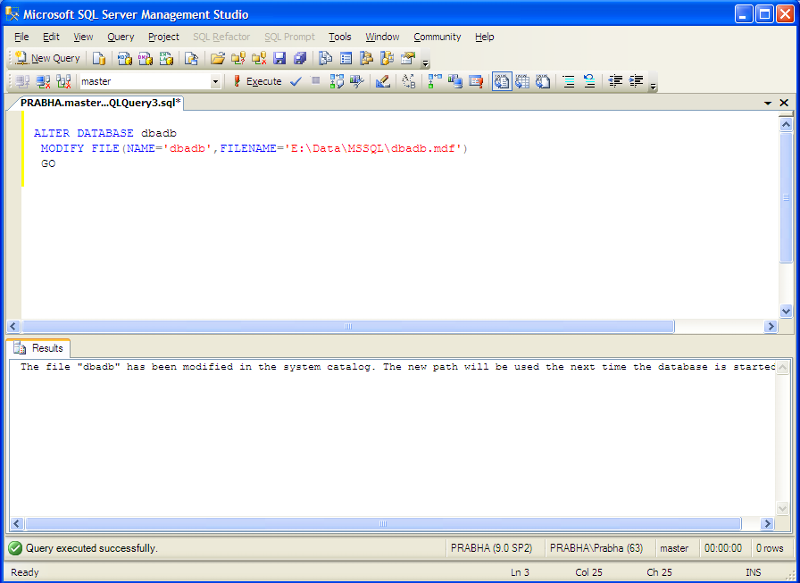Close the QLQuery3.sql document tab

(784, 103)
